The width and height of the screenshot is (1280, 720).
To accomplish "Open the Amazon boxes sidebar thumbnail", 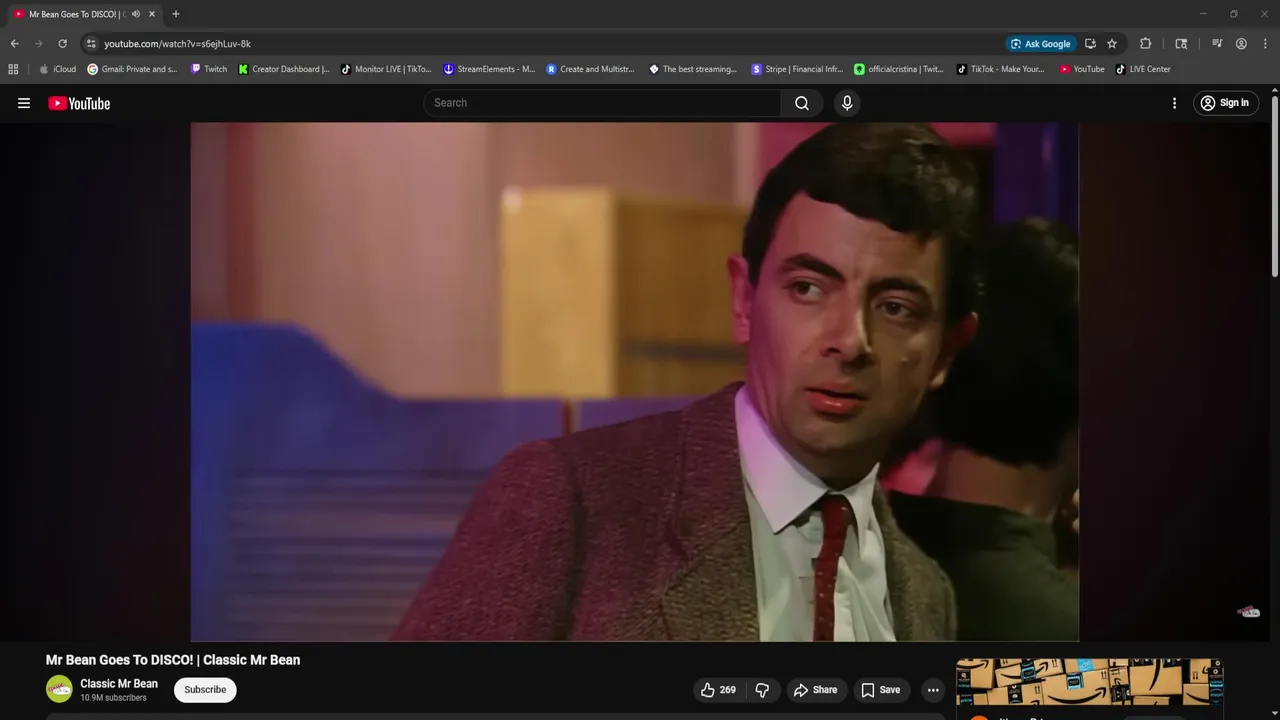I will [1089, 682].
